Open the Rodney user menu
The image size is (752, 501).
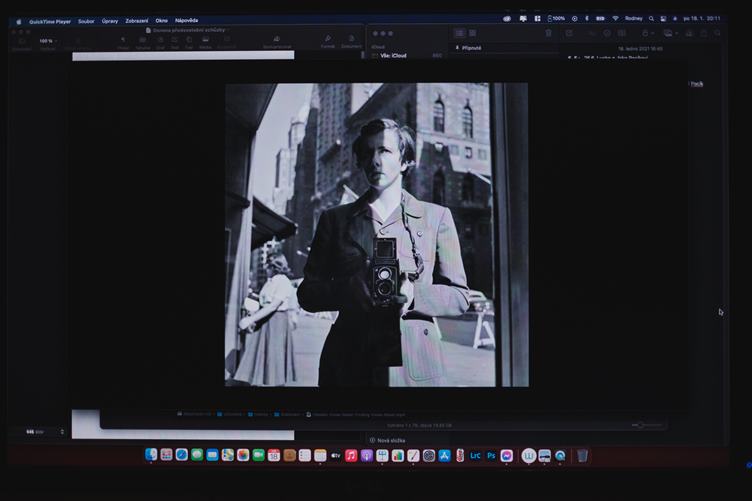[634, 19]
